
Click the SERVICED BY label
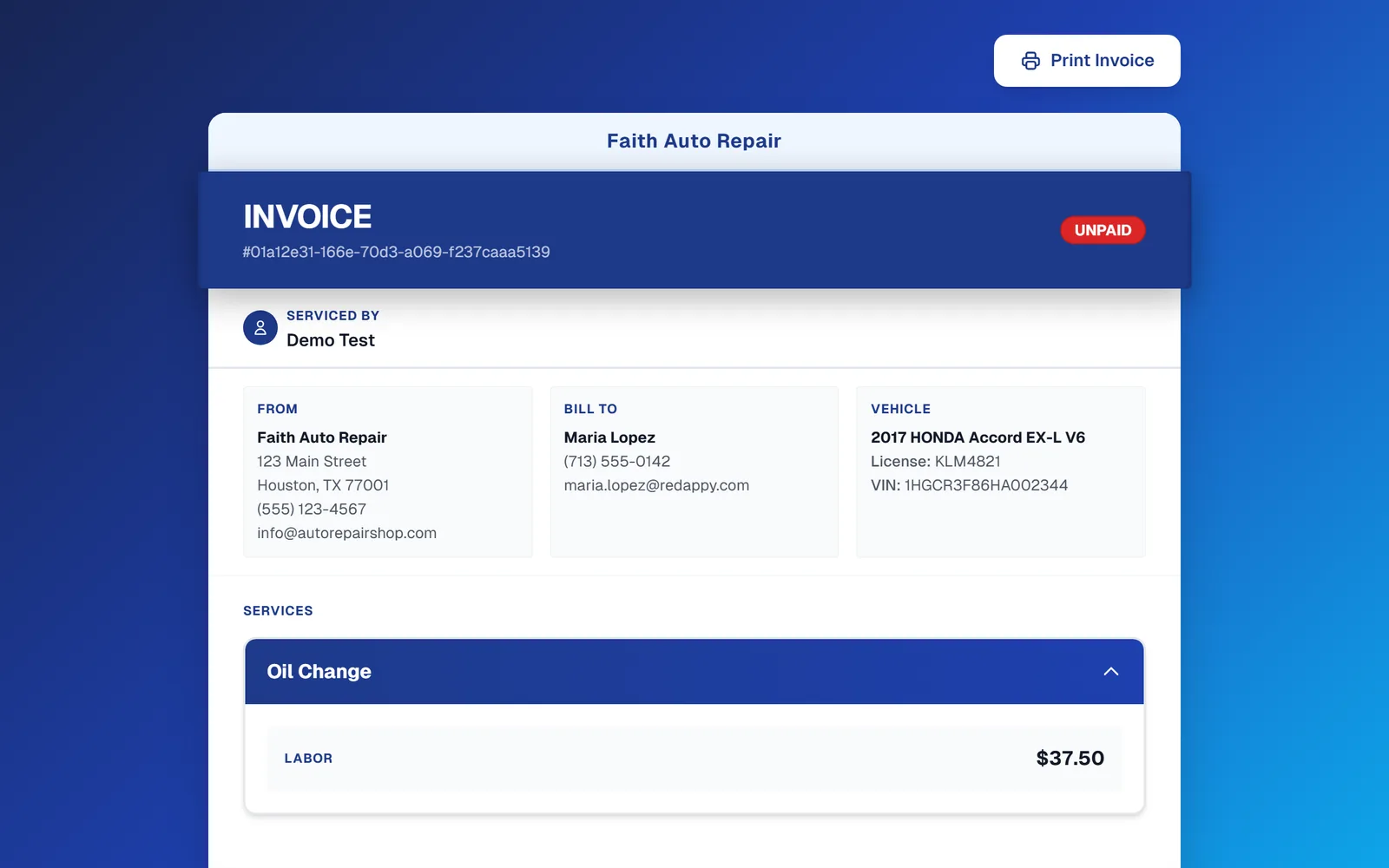pyautogui.click(x=333, y=316)
